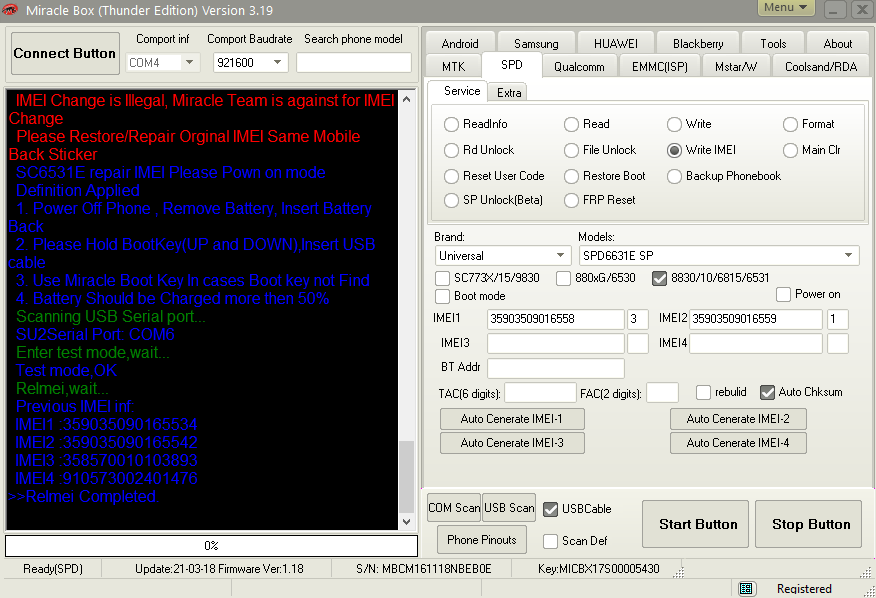Select the Read radio option
The width and height of the screenshot is (876, 598).
[x=571, y=124]
